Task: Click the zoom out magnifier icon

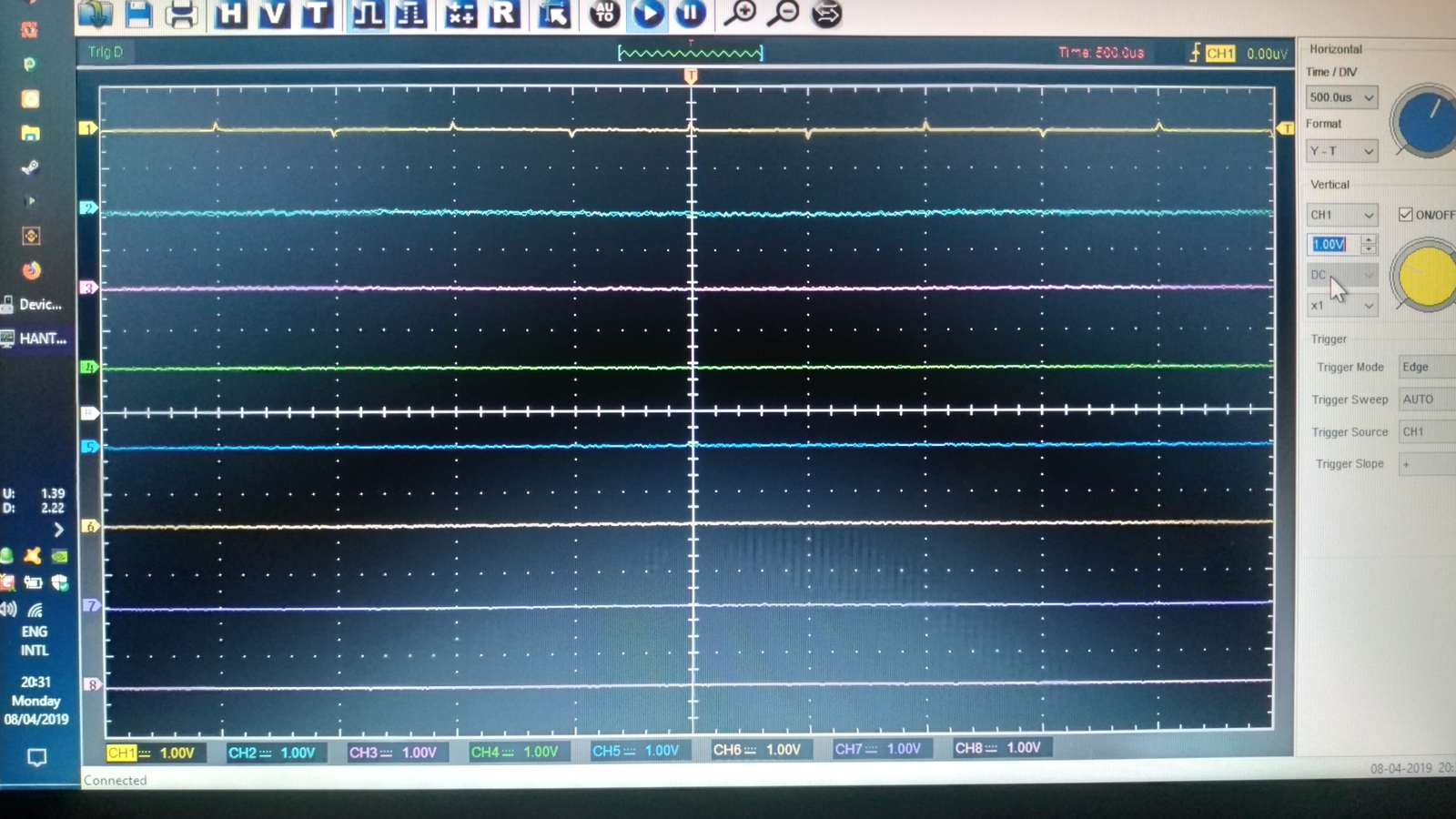Action: pos(784,13)
